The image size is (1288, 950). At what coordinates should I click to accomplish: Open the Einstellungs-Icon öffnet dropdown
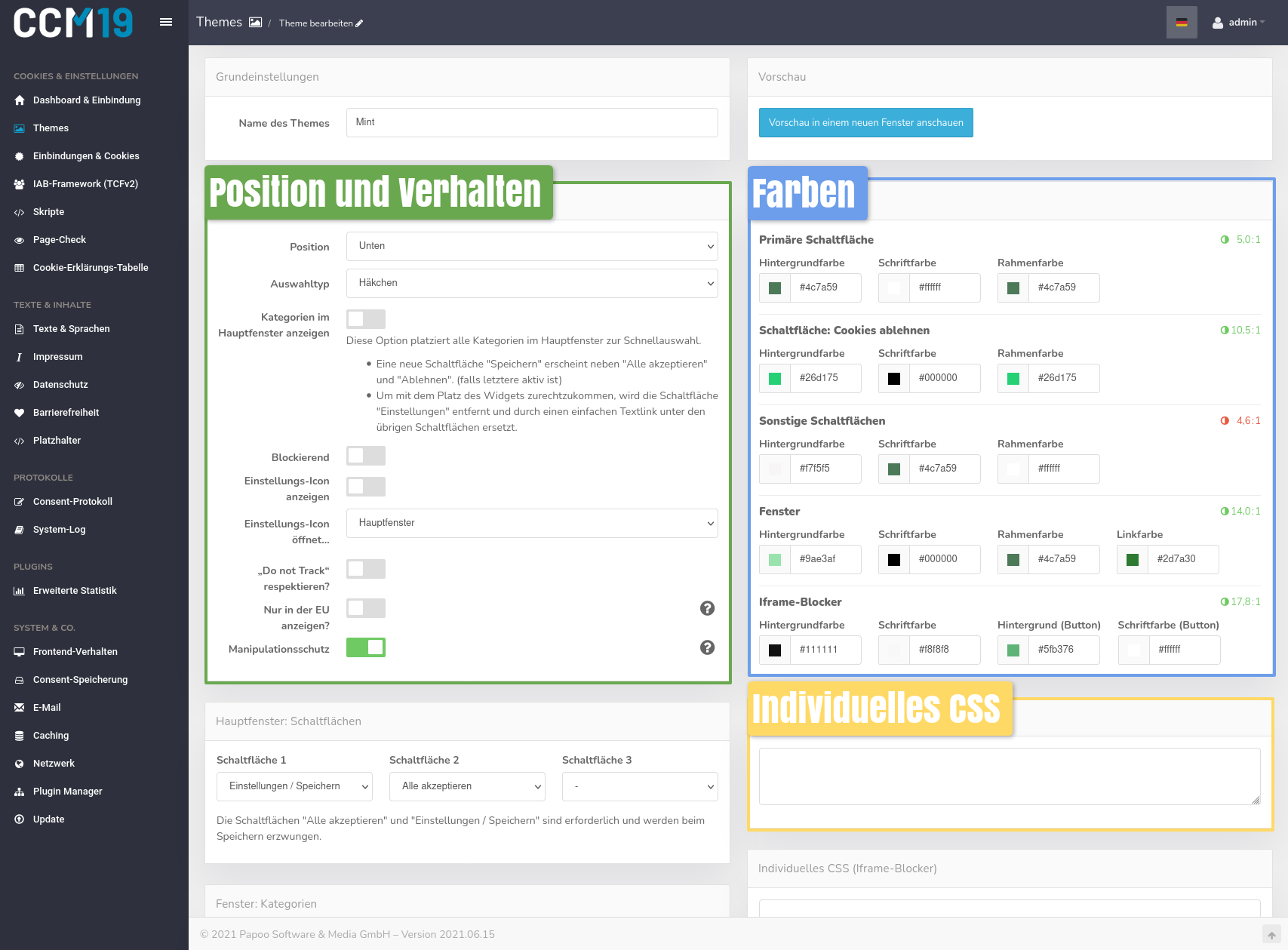(532, 523)
